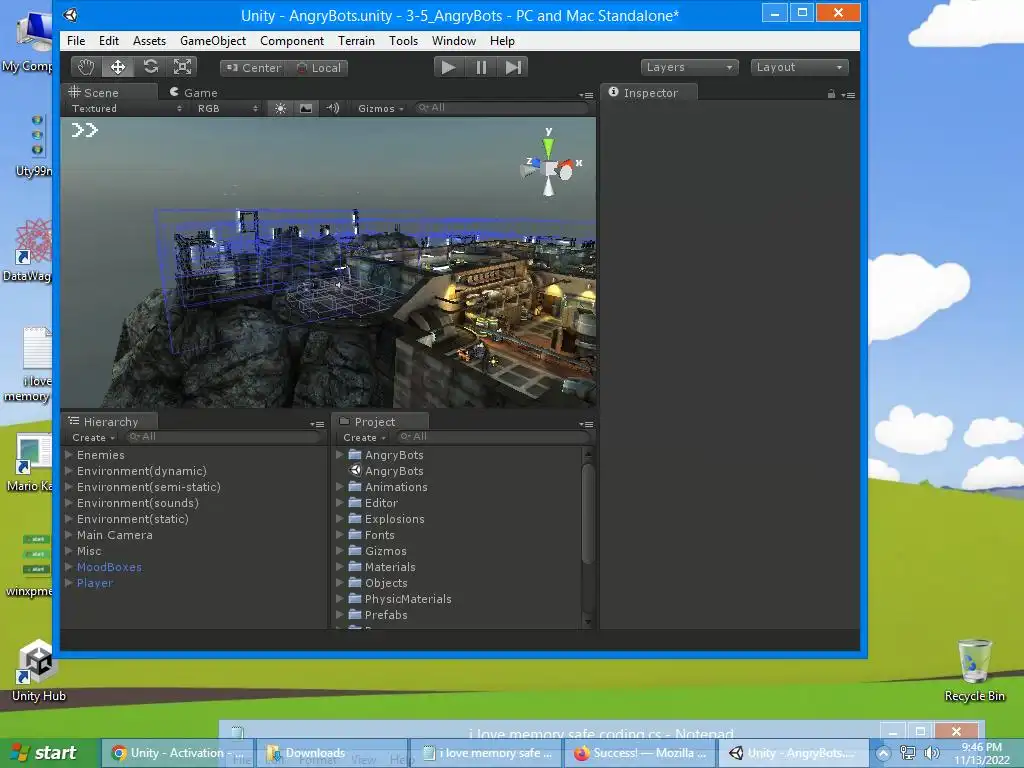Switch to the Game tab

pos(194,93)
